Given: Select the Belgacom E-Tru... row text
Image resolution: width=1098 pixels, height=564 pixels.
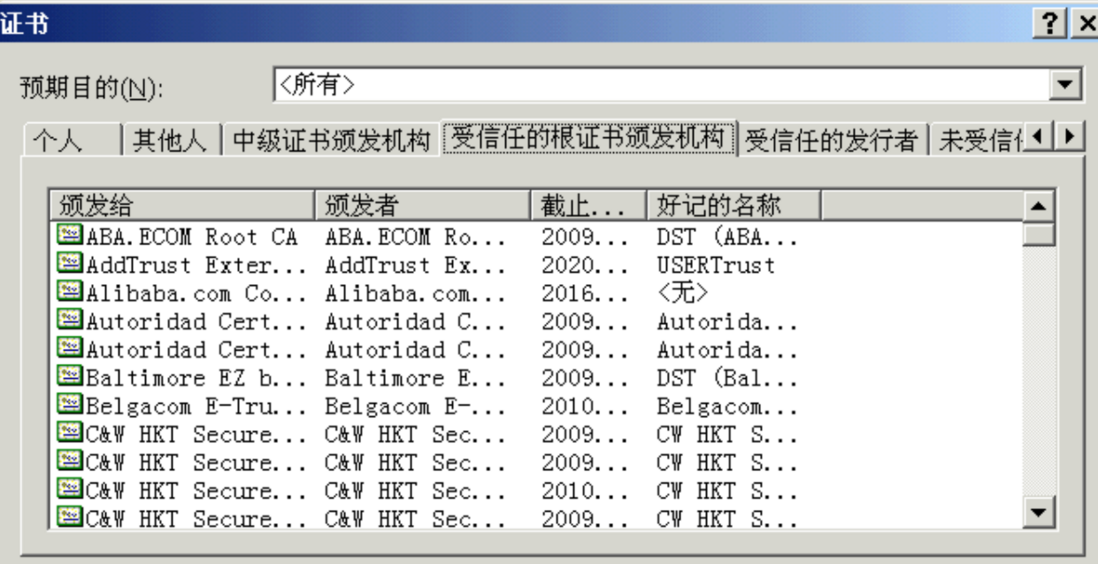Looking at the screenshot, I should click(x=196, y=406).
